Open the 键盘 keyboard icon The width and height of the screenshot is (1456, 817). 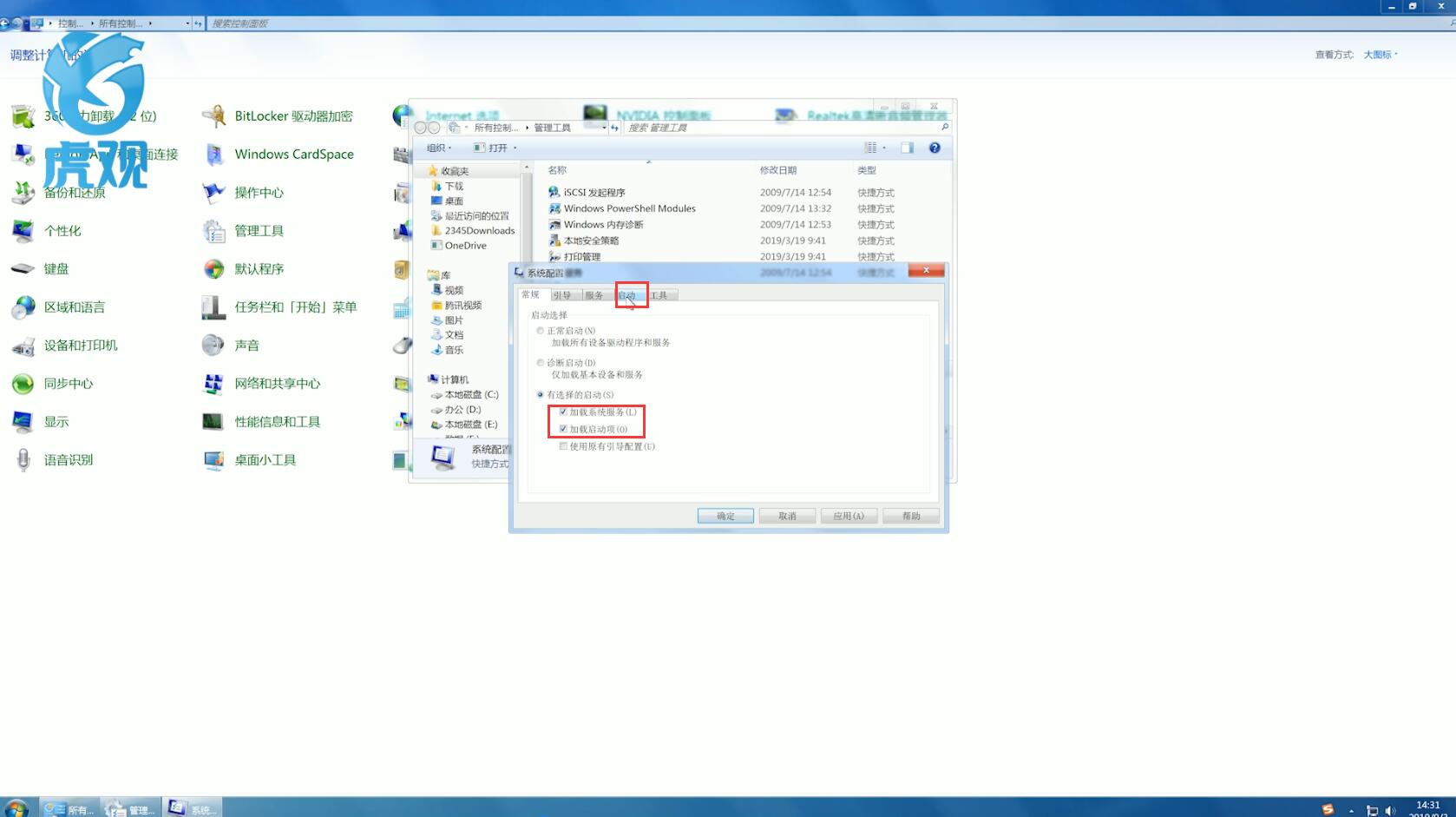coord(23,269)
